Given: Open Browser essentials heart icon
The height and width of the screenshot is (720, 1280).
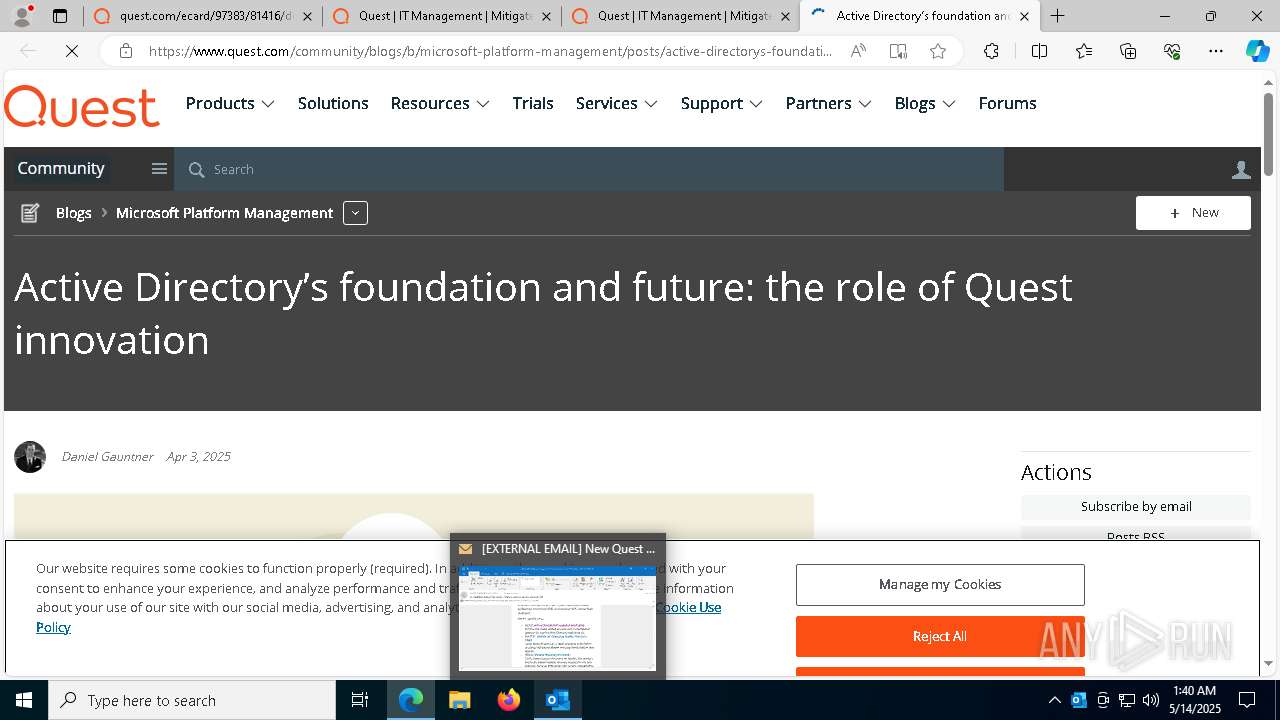Looking at the screenshot, I should tap(1172, 51).
